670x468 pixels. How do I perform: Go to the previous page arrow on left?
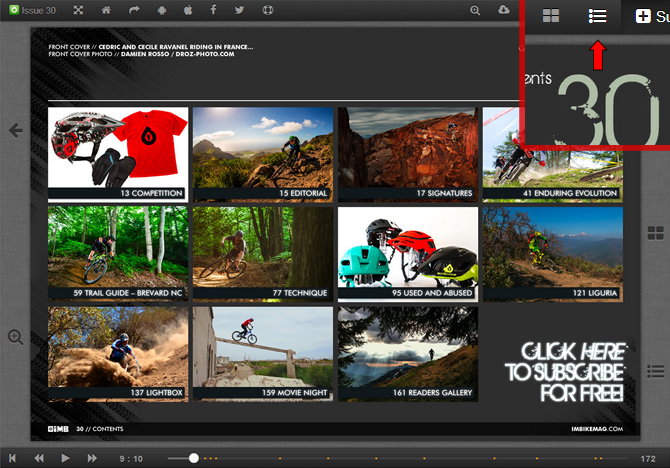coord(15,130)
